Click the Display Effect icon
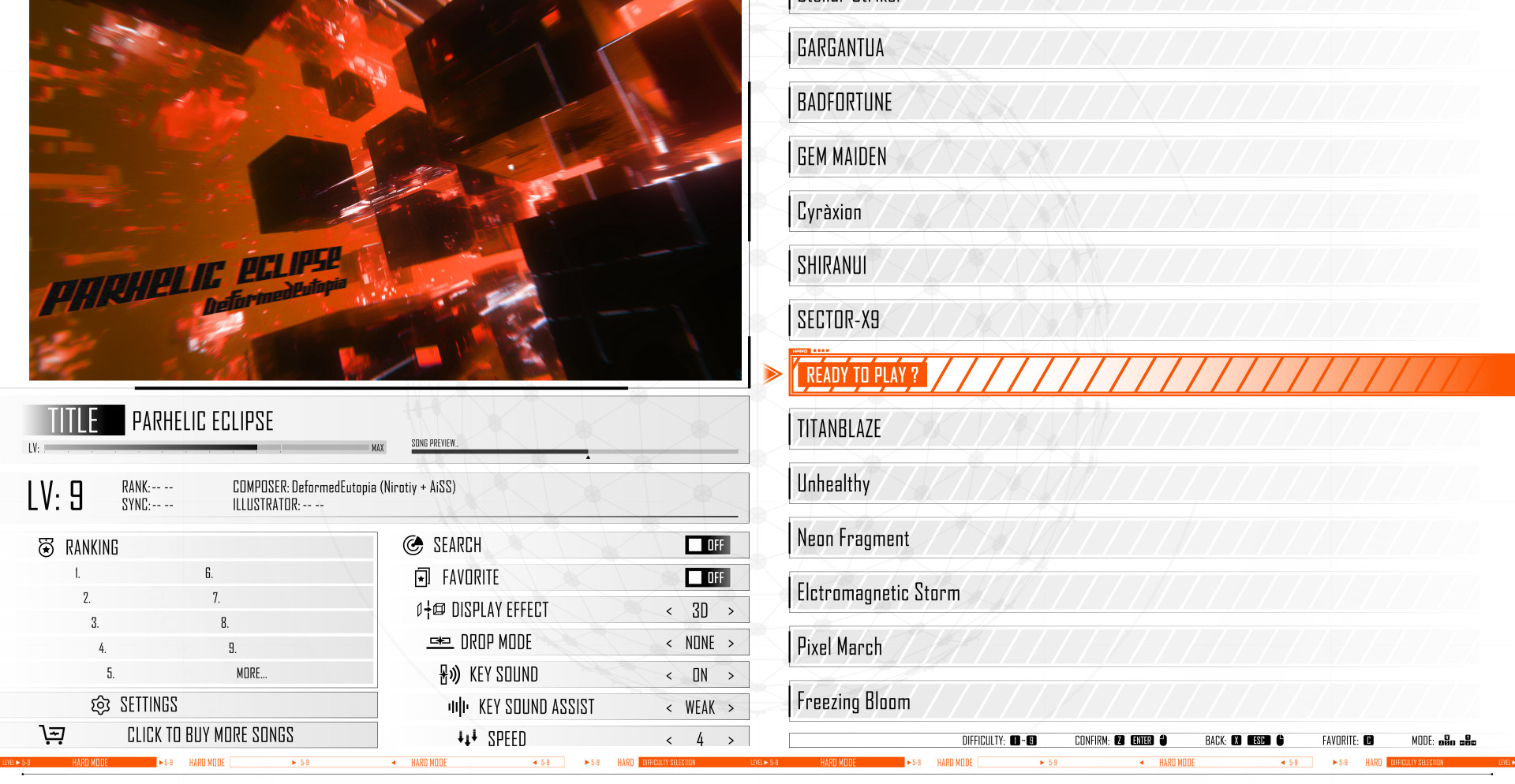 431,610
